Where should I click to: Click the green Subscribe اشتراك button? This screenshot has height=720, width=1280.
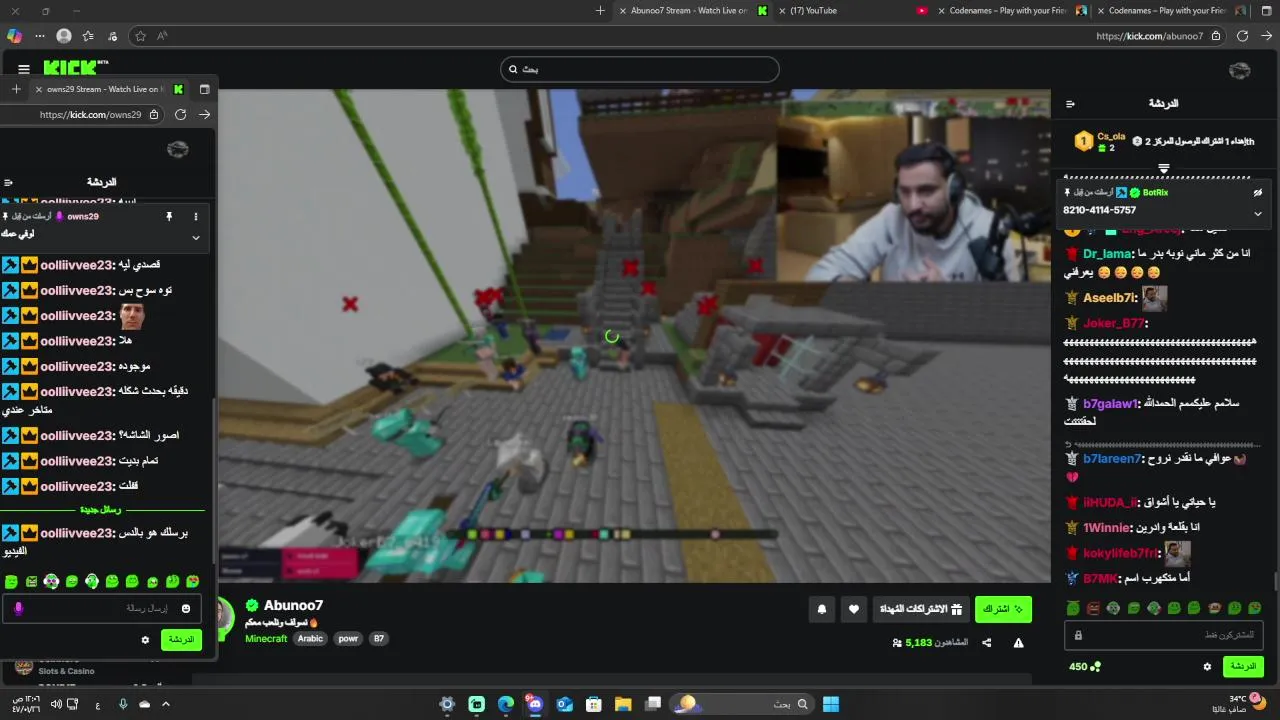click(1003, 609)
